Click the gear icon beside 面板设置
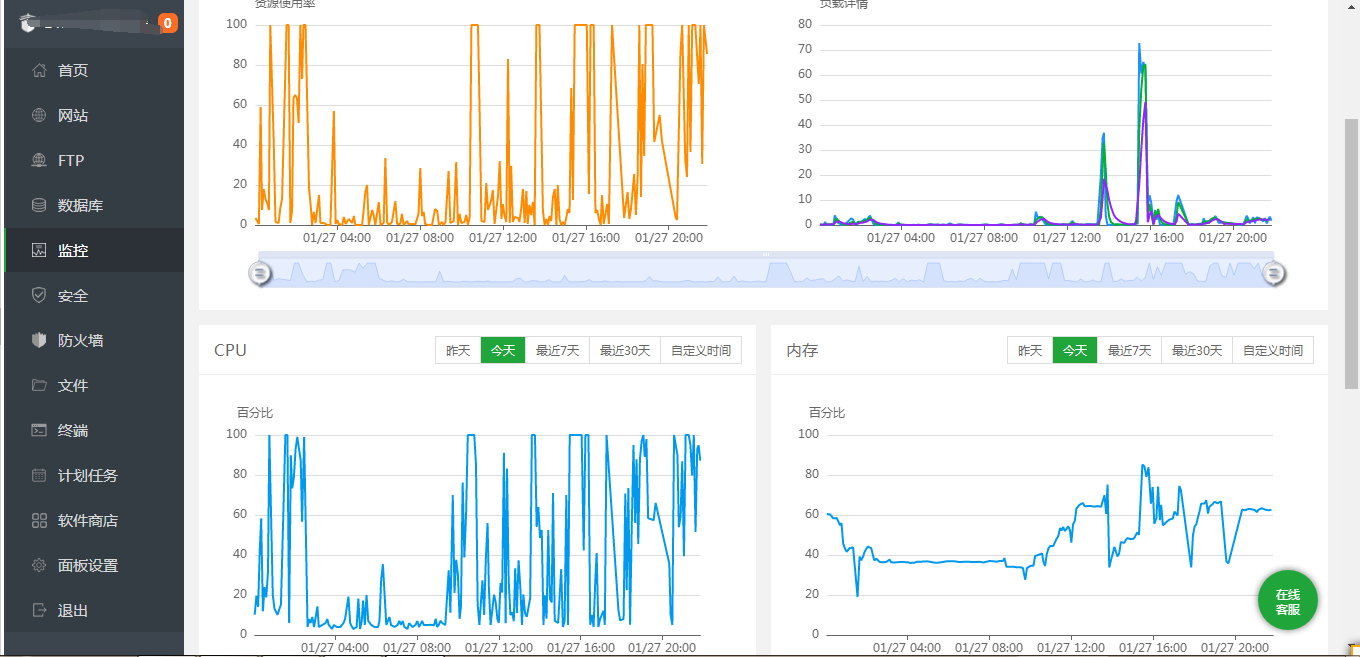This screenshot has width=1360, height=657. [39, 565]
